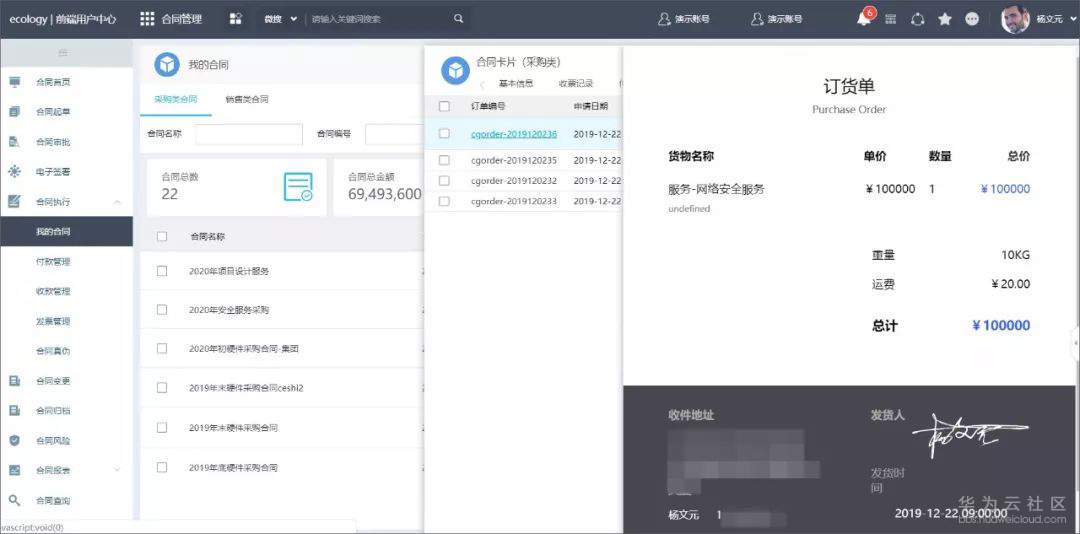Focus the top keyword search field
1080x534 pixels.
click(x=379, y=19)
